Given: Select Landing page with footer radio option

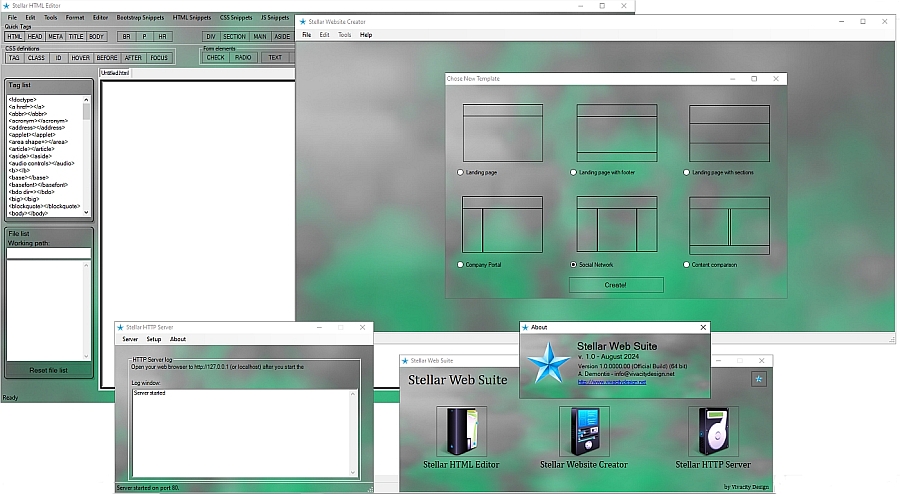Looking at the screenshot, I should pyautogui.click(x=573, y=172).
